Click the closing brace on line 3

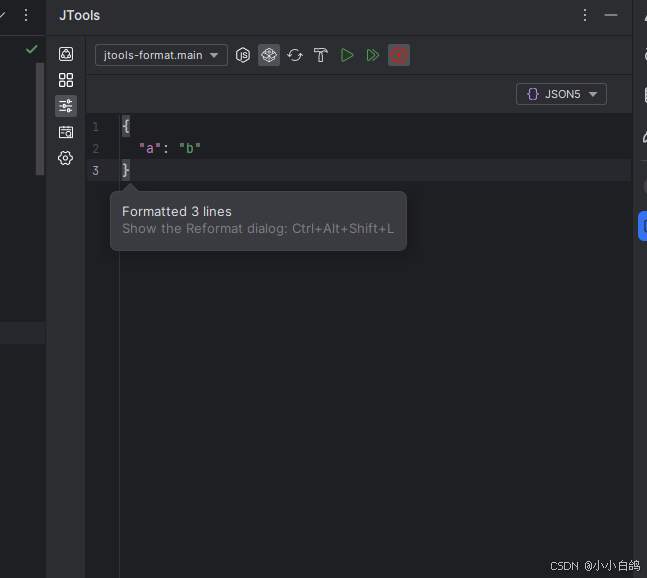point(126,170)
